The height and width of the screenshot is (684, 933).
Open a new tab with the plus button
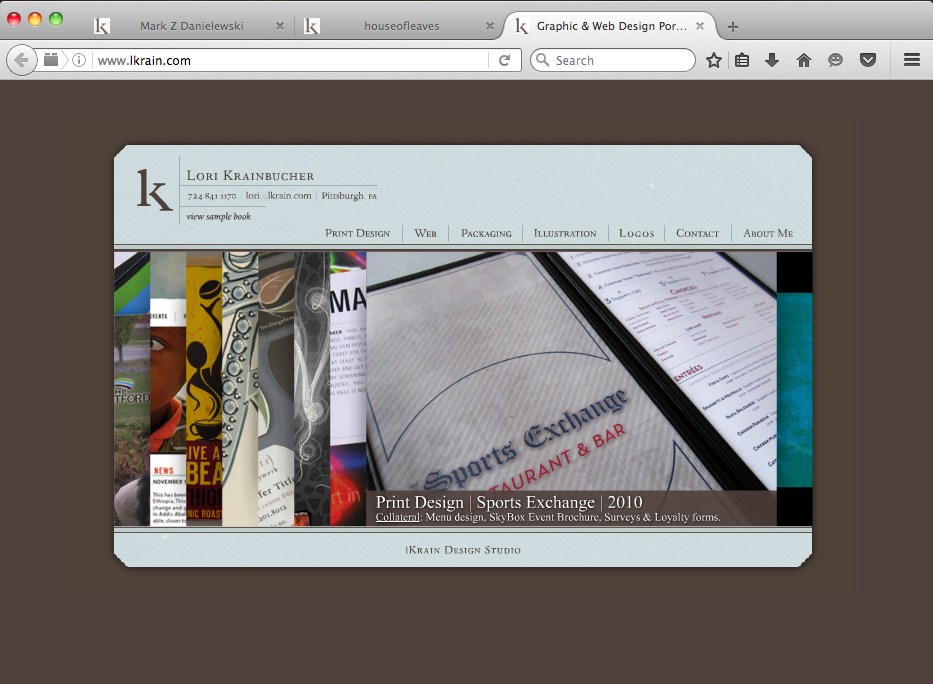[x=733, y=27]
